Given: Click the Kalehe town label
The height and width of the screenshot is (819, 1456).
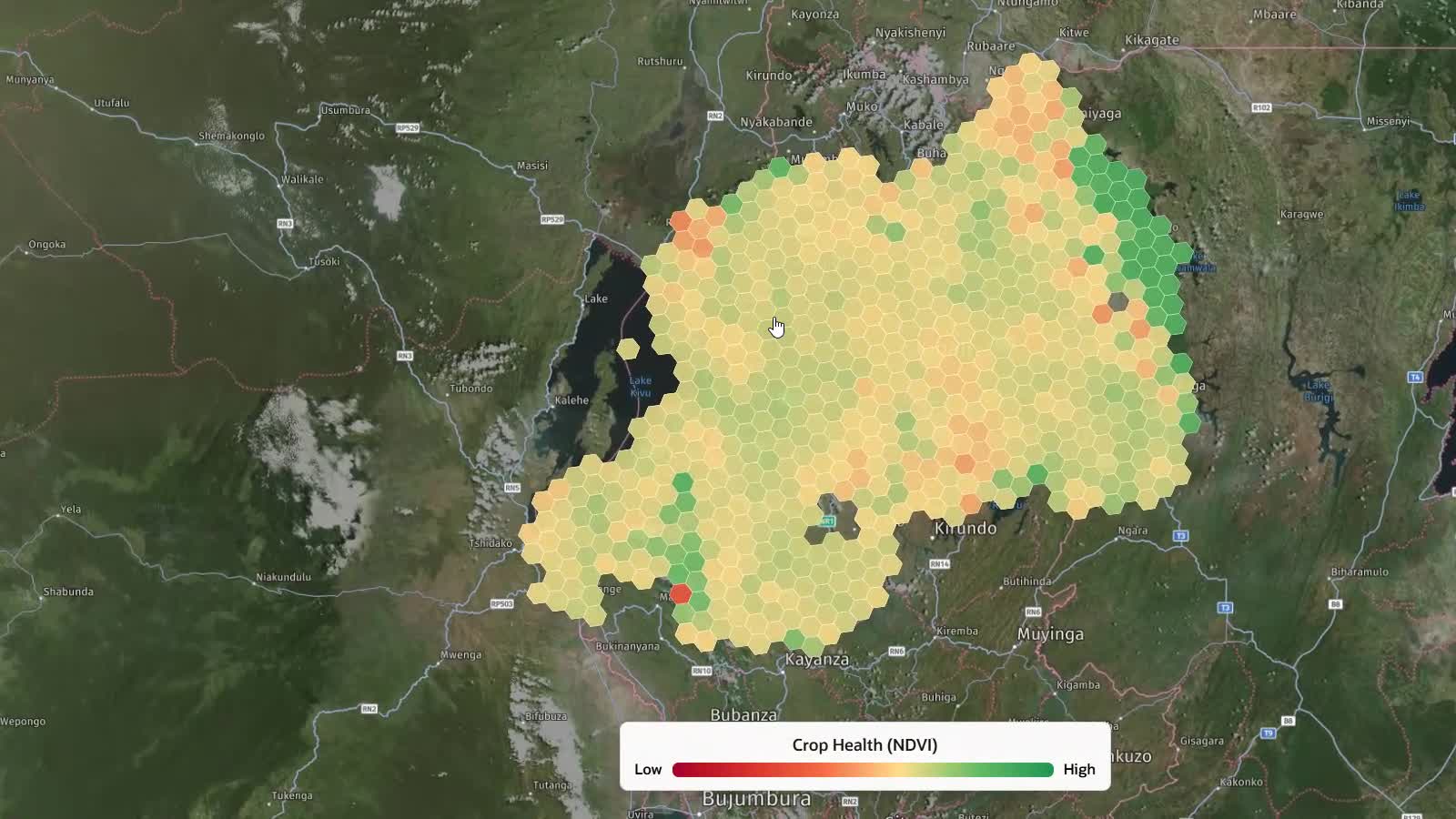Looking at the screenshot, I should [571, 400].
